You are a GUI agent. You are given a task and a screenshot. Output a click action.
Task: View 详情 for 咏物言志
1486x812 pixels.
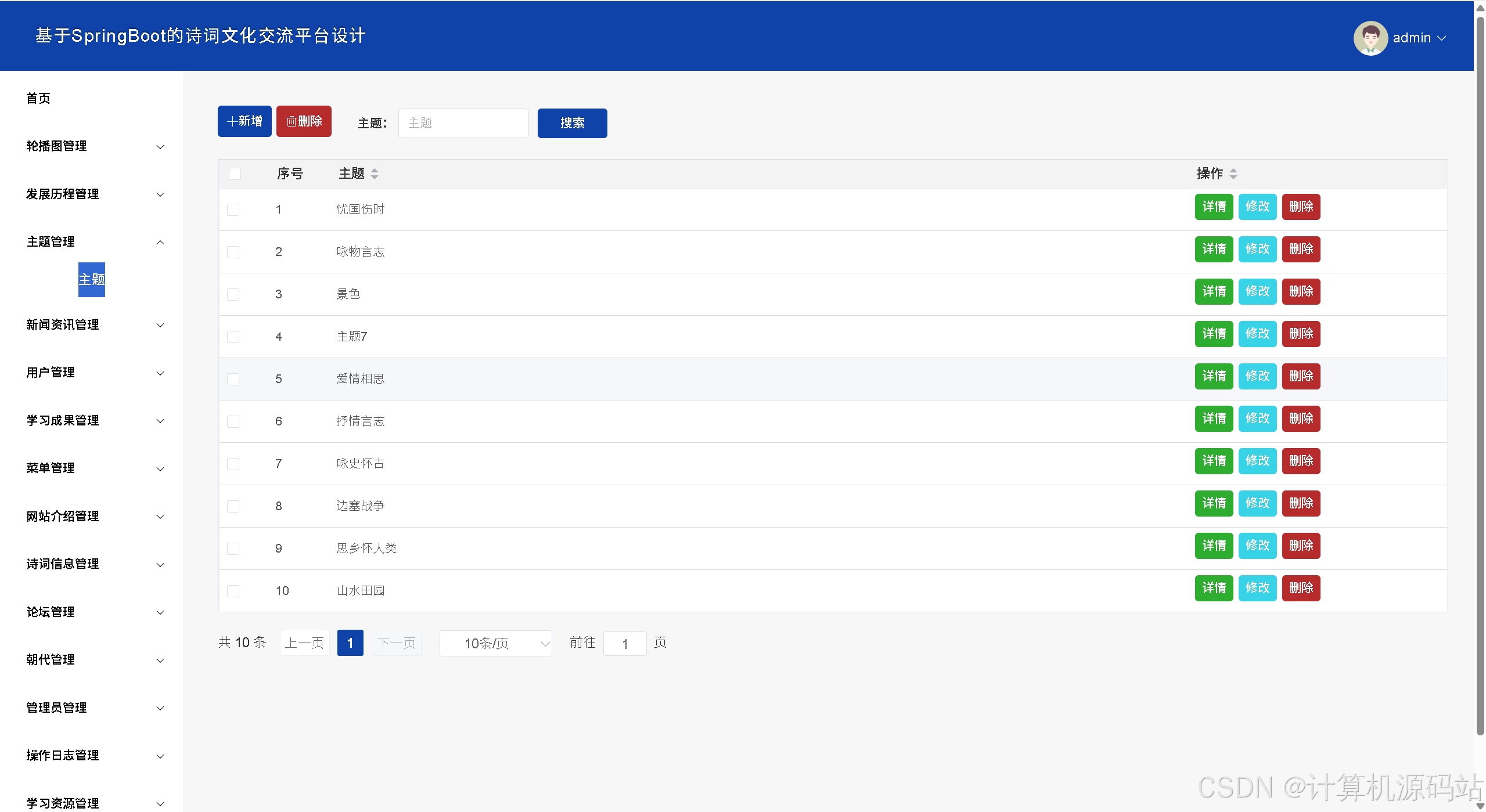(x=1214, y=249)
